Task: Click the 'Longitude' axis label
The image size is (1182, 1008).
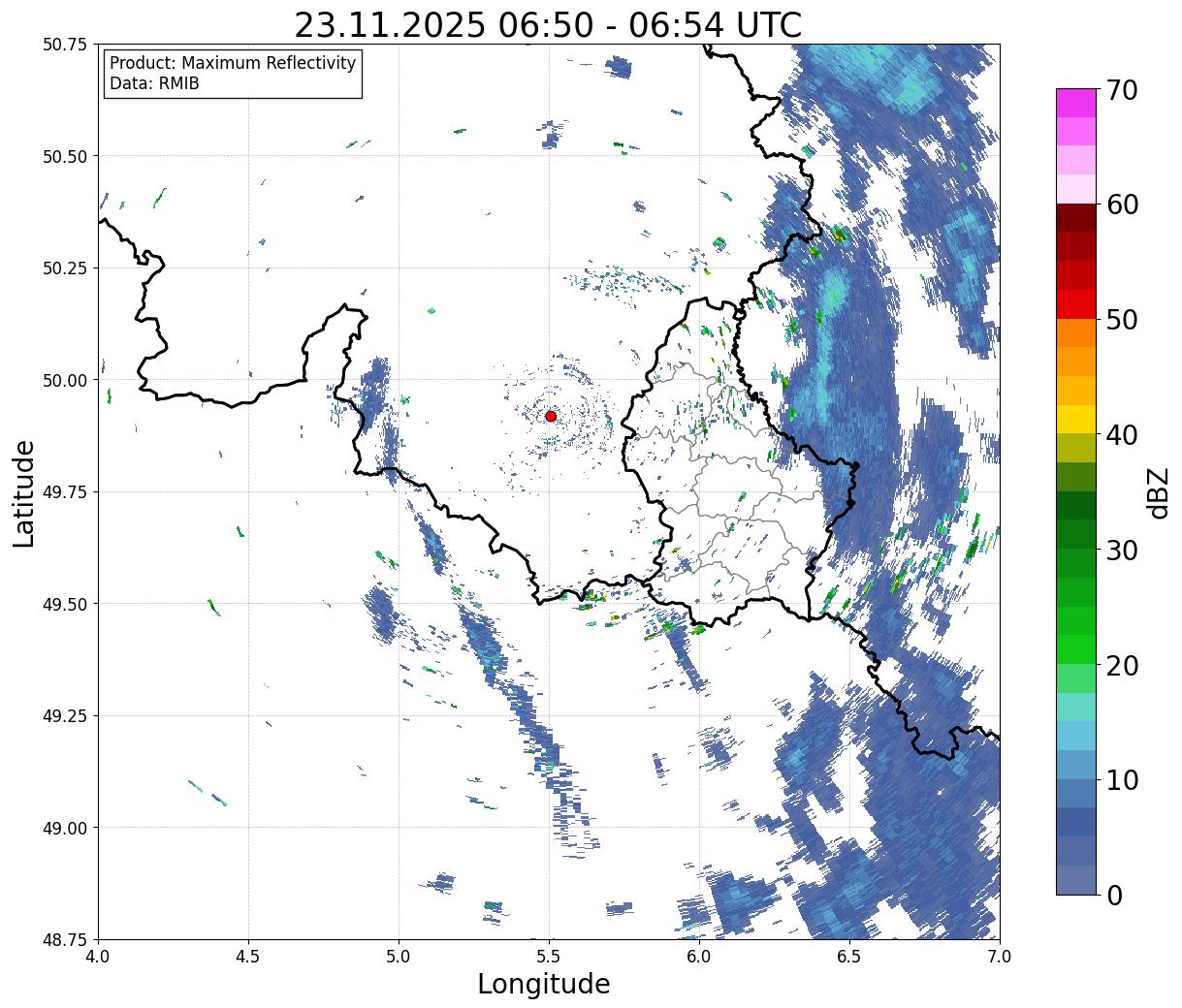Action: 544,984
